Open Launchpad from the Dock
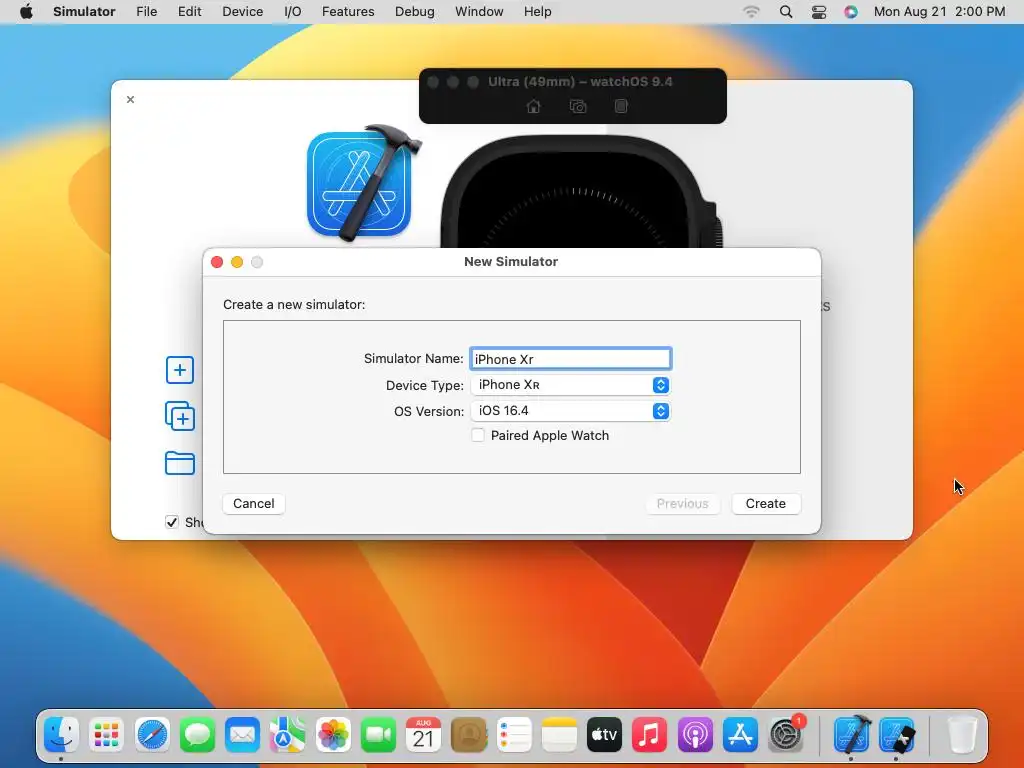 pos(106,735)
